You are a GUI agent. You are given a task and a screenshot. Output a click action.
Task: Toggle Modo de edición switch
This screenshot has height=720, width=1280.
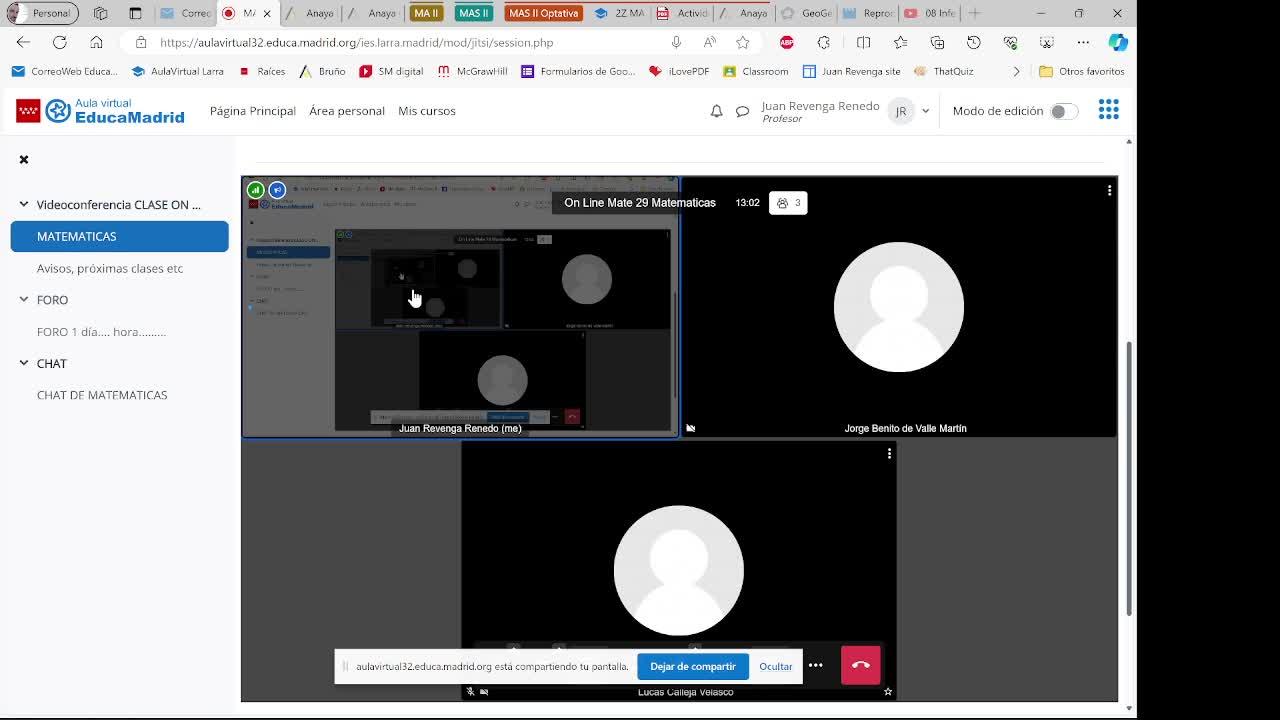pyautogui.click(x=1062, y=111)
